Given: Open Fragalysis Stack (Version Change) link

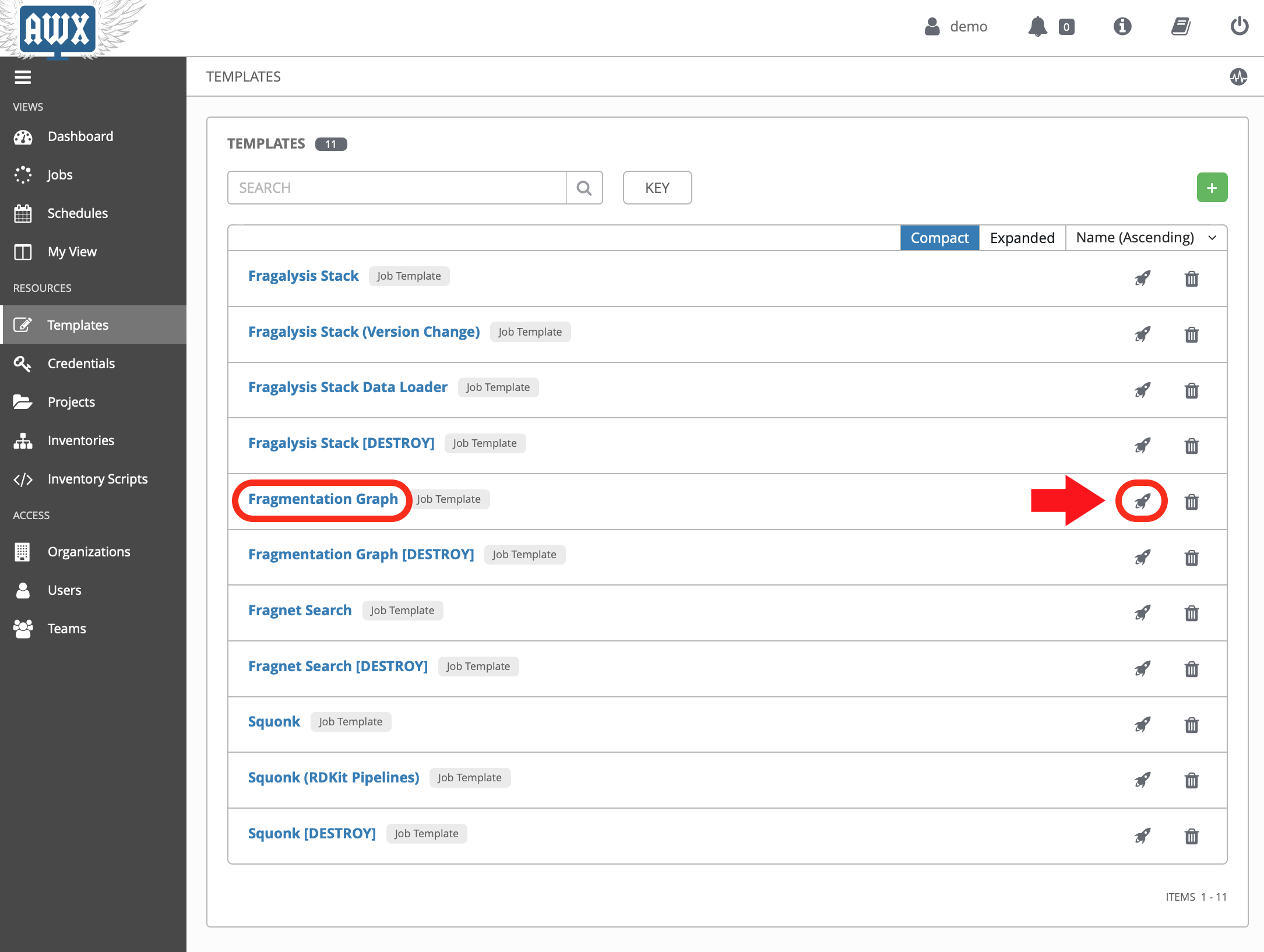Looking at the screenshot, I should pos(364,332).
